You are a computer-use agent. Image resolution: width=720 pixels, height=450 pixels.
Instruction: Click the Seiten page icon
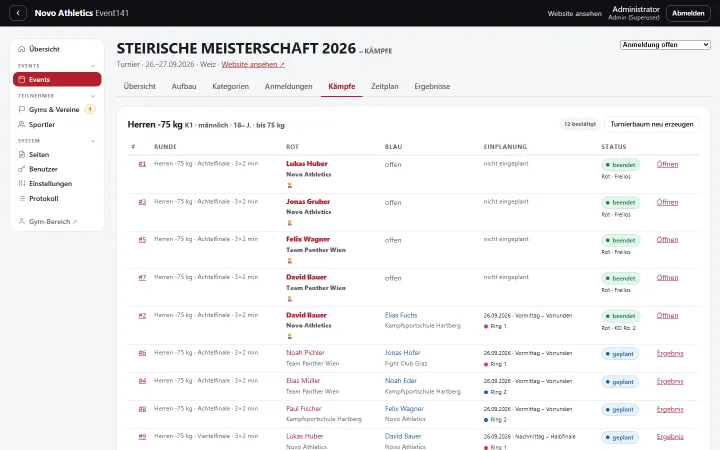tap(22, 155)
